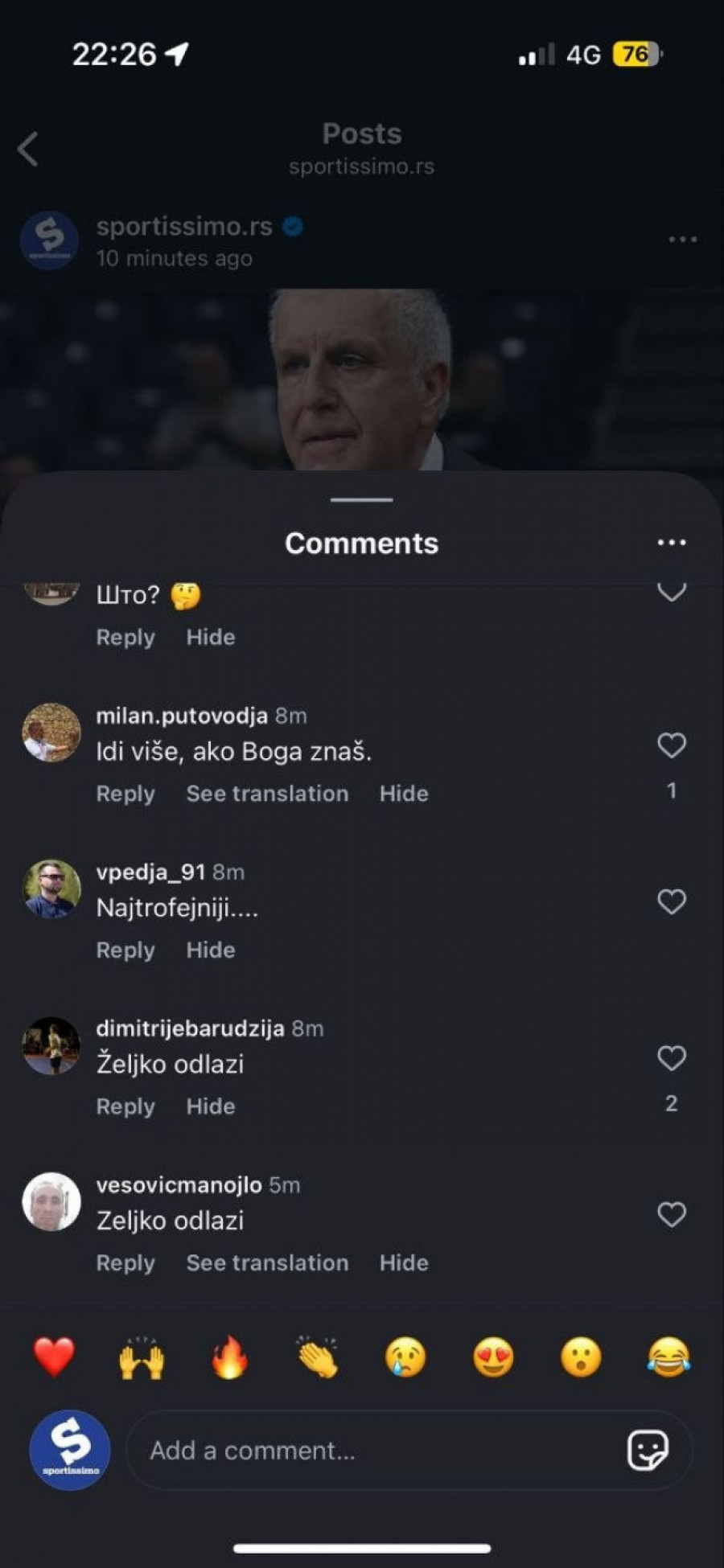Open the sticker picker in comment box
The image size is (724, 1568).
(648, 1451)
